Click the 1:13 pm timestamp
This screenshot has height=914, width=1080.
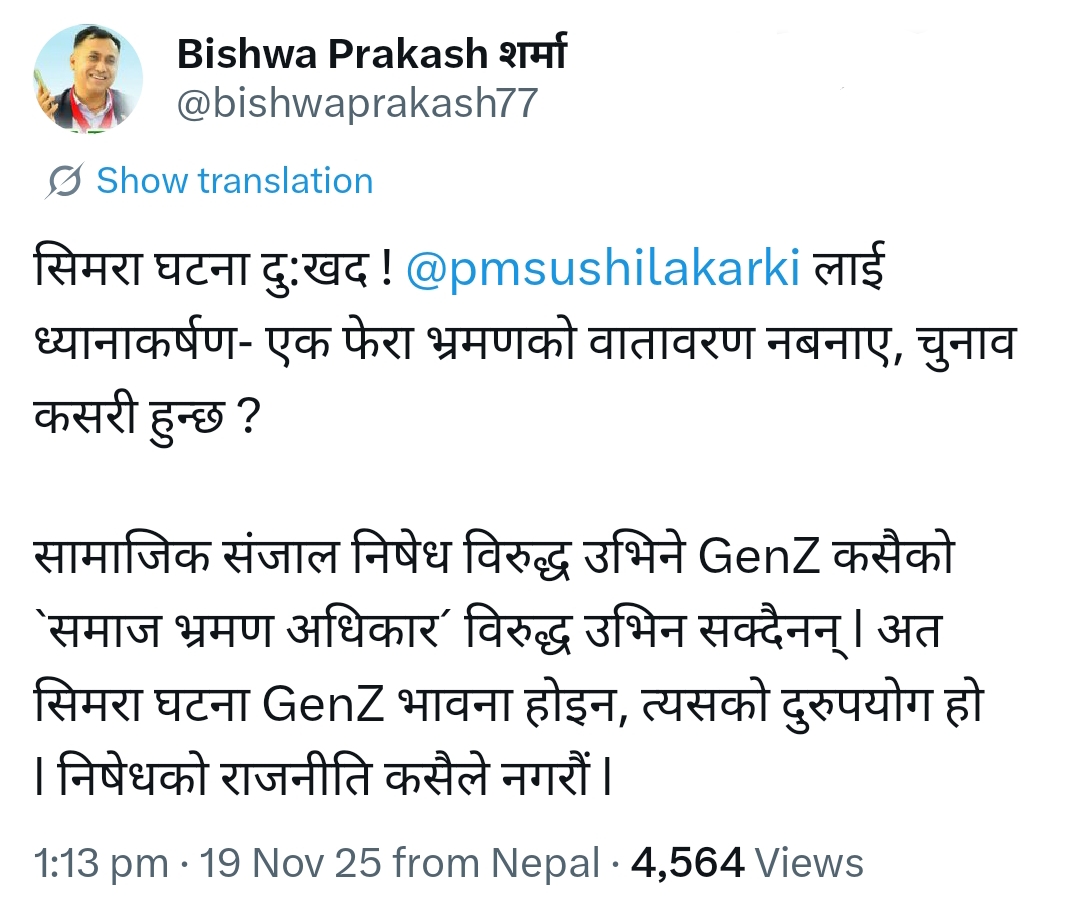click(101, 862)
